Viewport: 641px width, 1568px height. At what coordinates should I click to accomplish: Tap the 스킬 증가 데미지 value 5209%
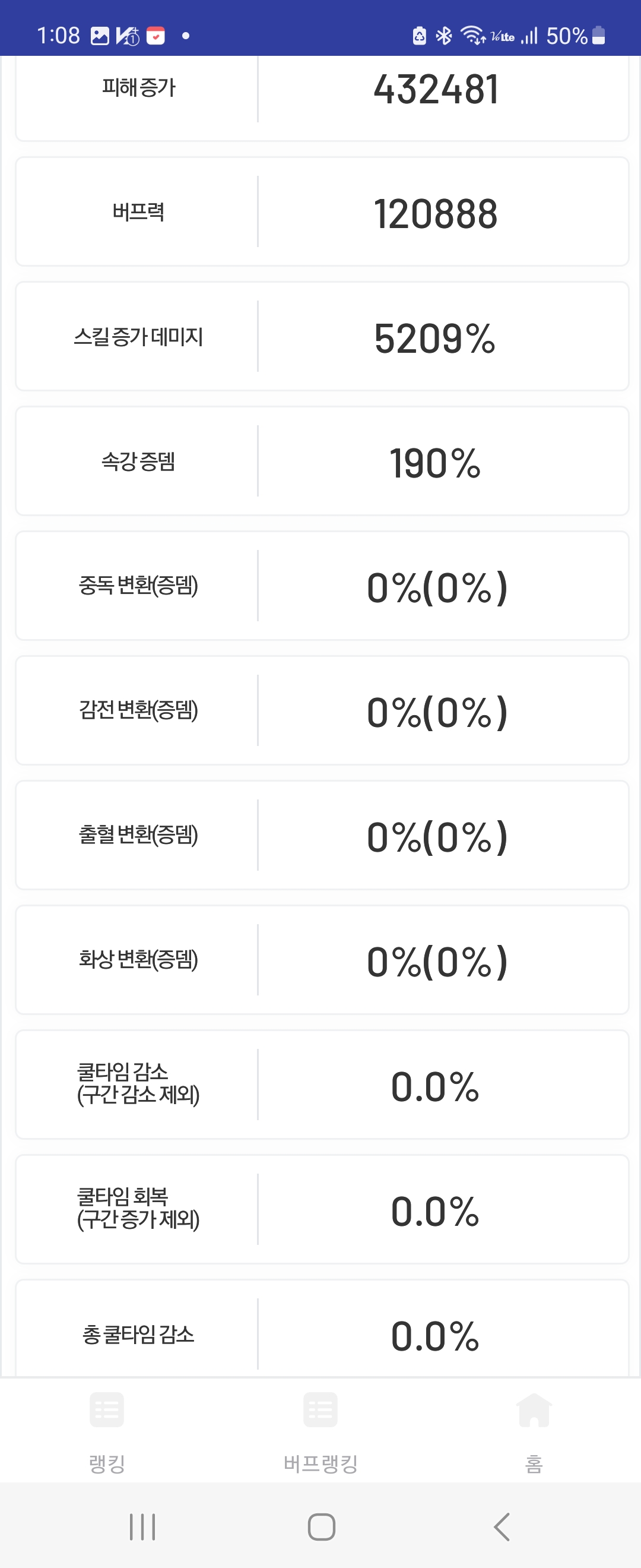point(435,339)
